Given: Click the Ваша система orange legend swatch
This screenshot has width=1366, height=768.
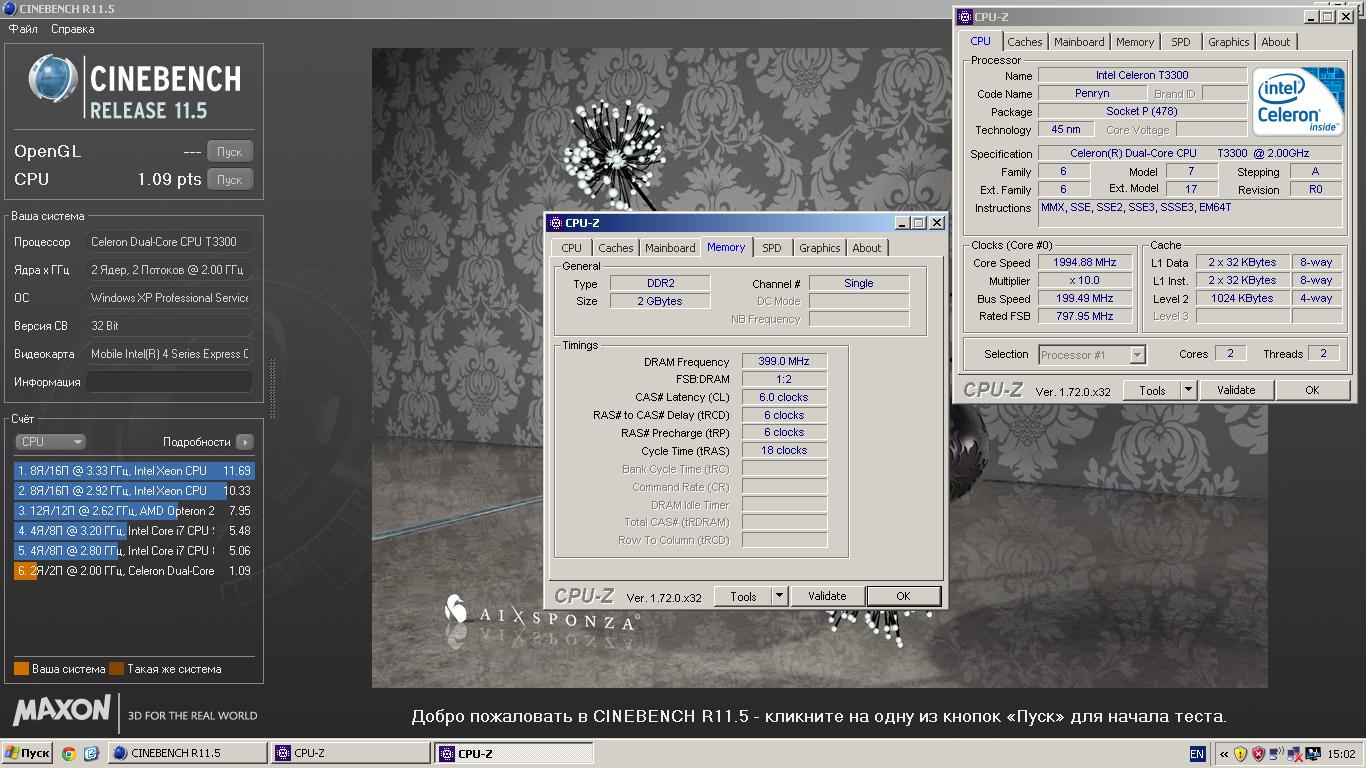Looking at the screenshot, I should (x=21, y=669).
